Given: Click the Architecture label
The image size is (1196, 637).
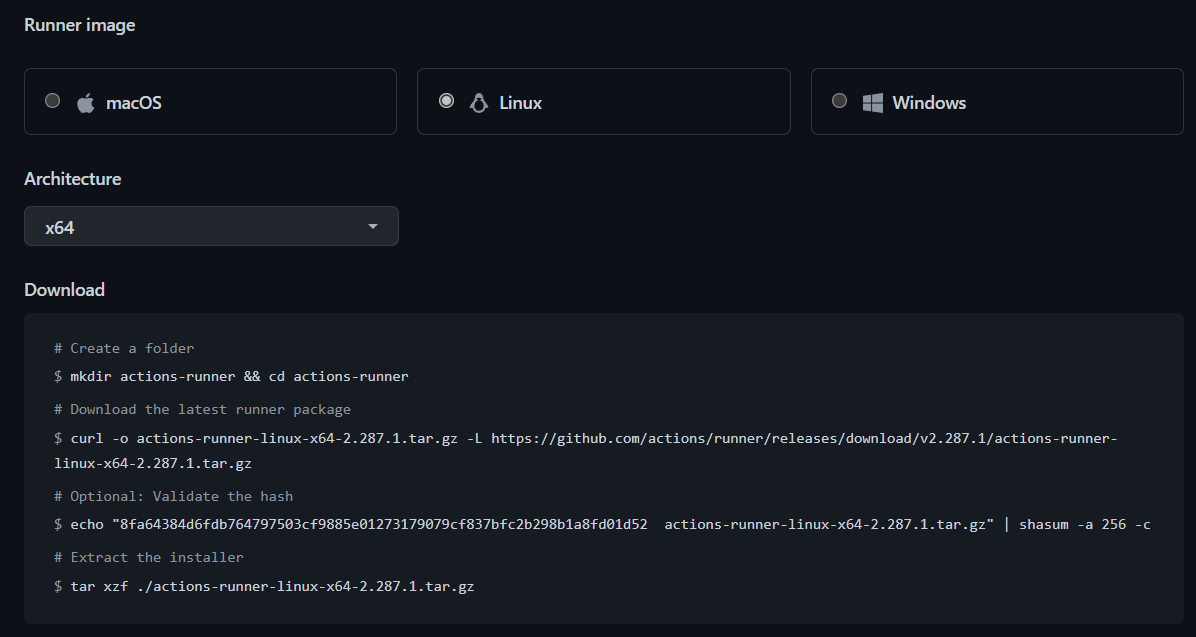Looking at the screenshot, I should [72, 179].
